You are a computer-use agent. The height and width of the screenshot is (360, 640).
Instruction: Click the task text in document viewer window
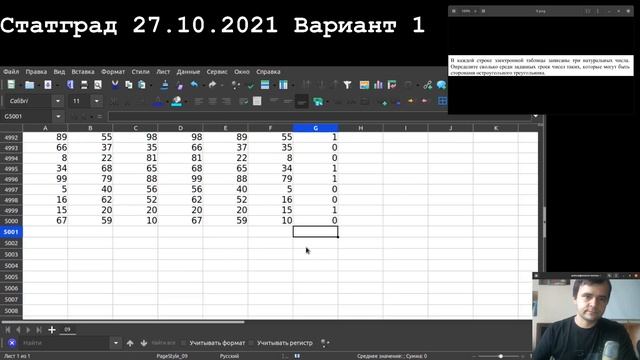540,66
